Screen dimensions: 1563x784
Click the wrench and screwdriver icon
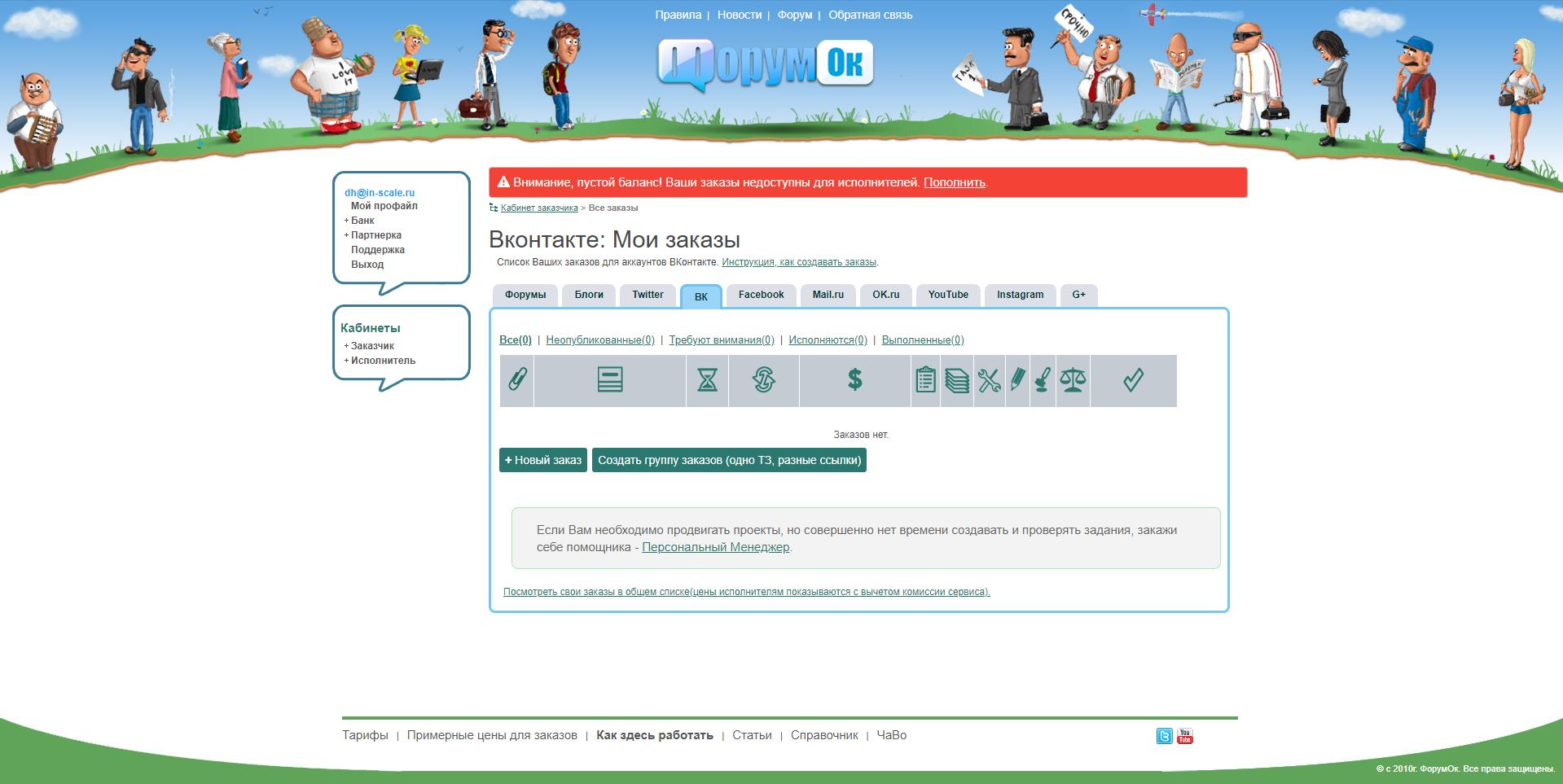coord(990,380)
